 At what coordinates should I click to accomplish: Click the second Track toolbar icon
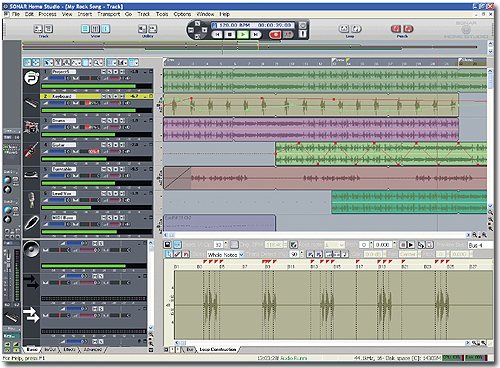click(x=48, y=29)
